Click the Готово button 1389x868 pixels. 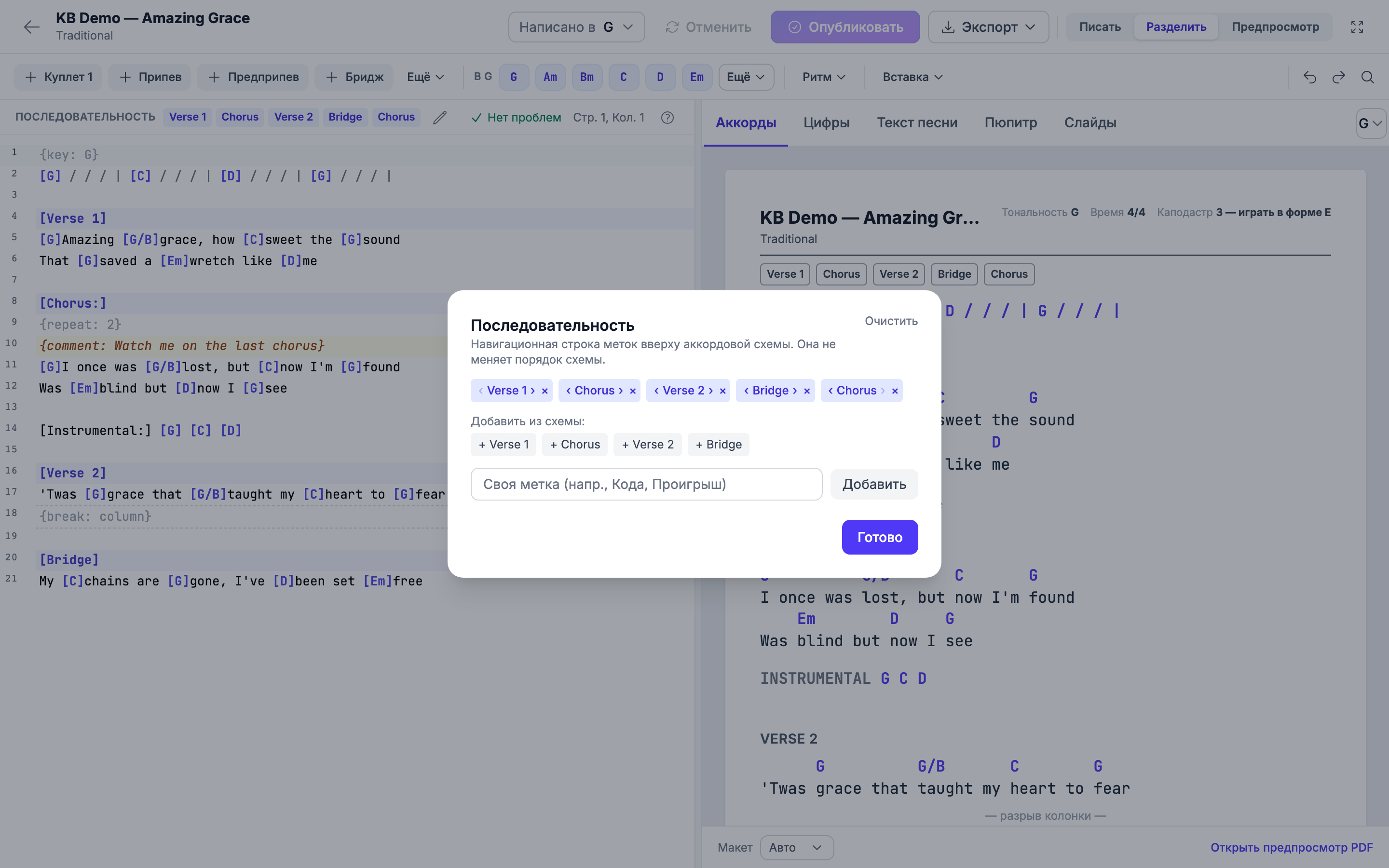879,537
